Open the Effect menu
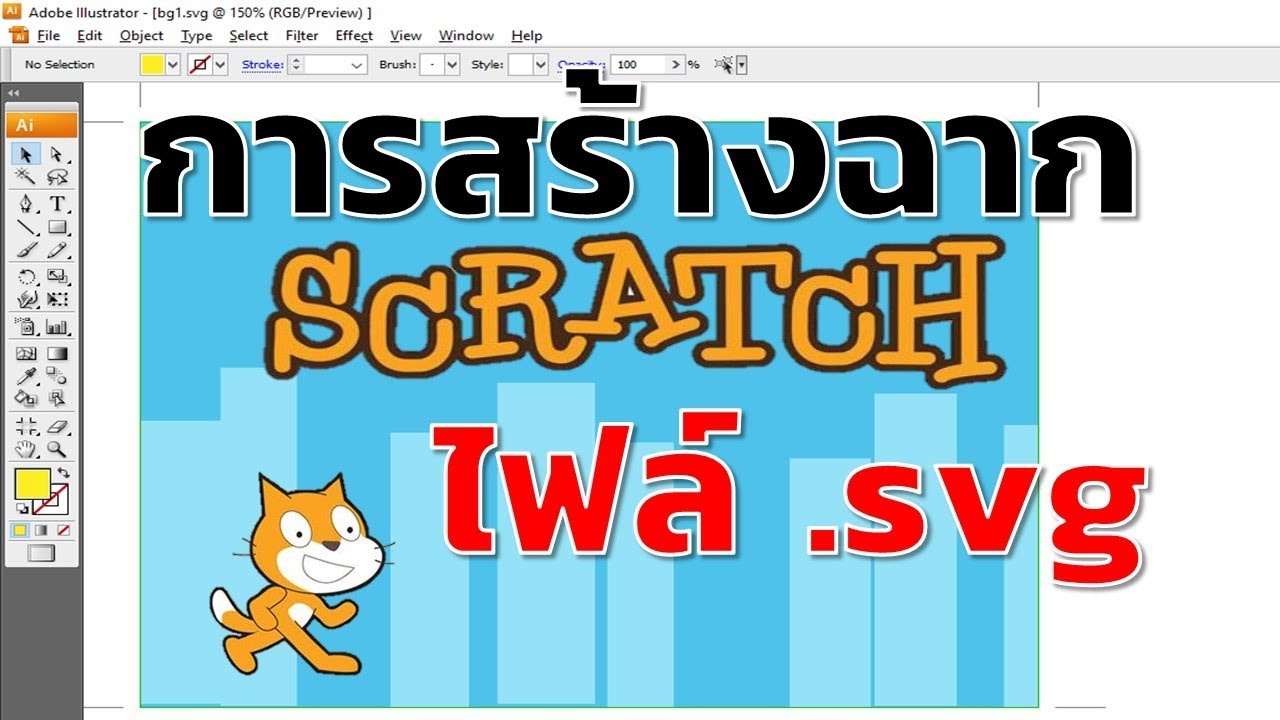This screenshot has width=1280, height=720. tap(354, 35)
